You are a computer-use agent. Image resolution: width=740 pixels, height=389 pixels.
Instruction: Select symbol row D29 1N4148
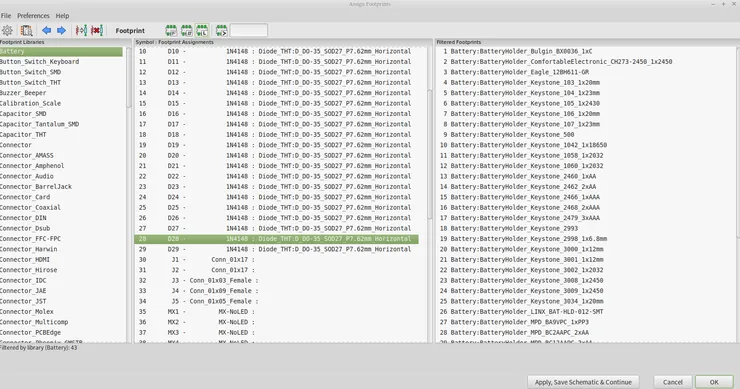click(x=277, y=249)
